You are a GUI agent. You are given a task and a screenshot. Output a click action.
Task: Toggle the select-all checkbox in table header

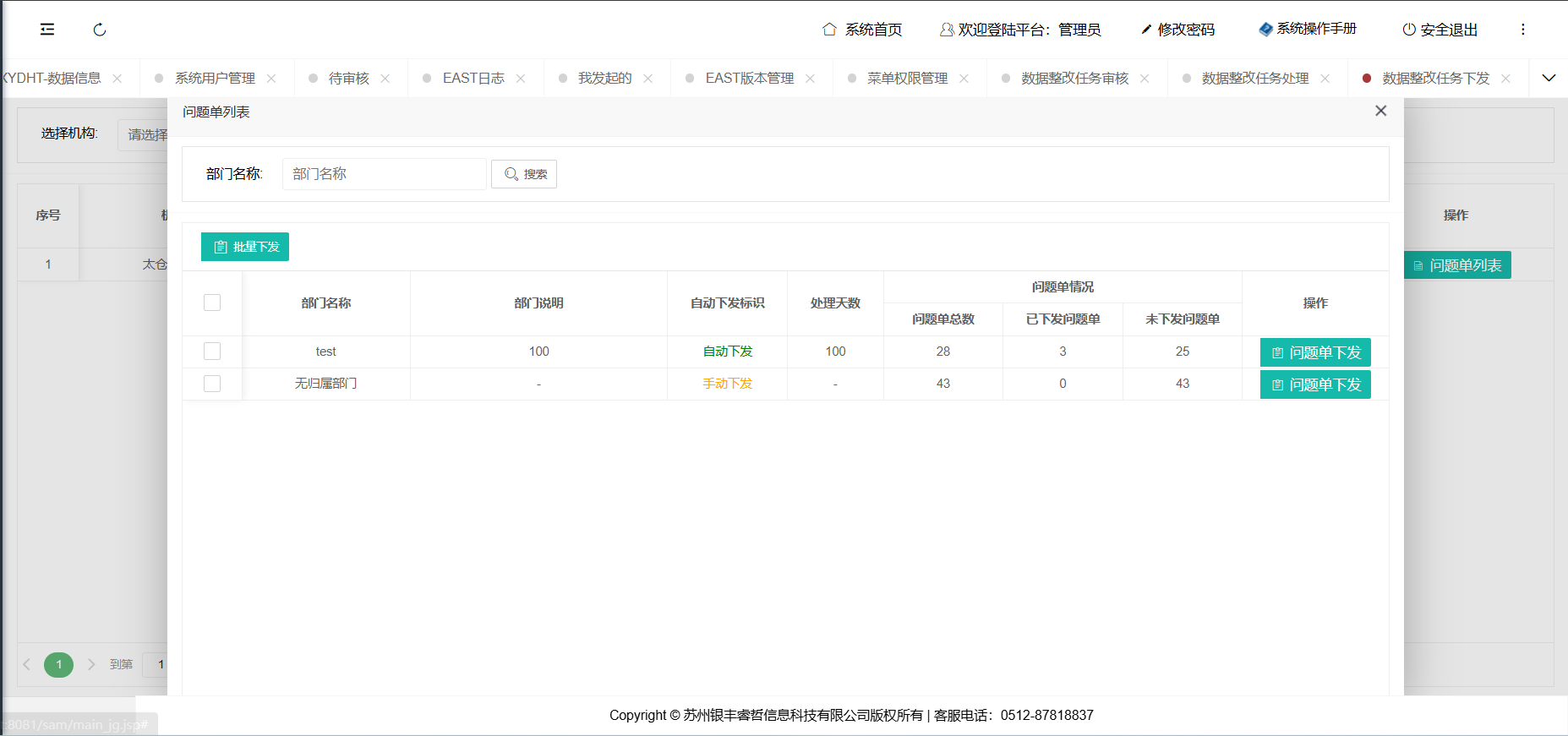point(212,303)
